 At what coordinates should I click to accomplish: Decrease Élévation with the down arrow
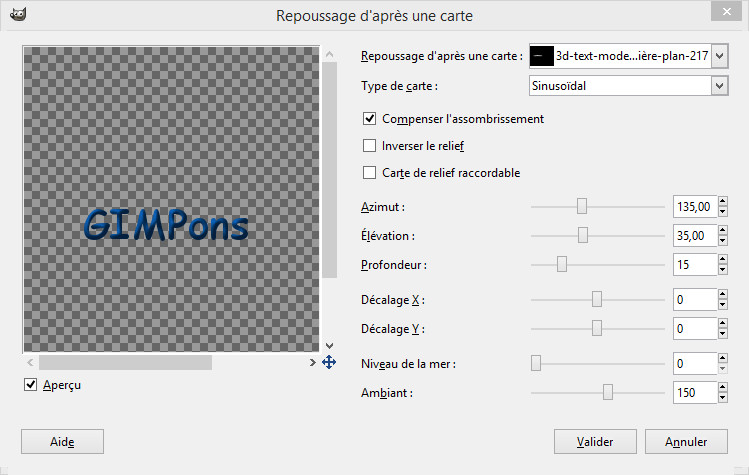(x=723, y=240)
